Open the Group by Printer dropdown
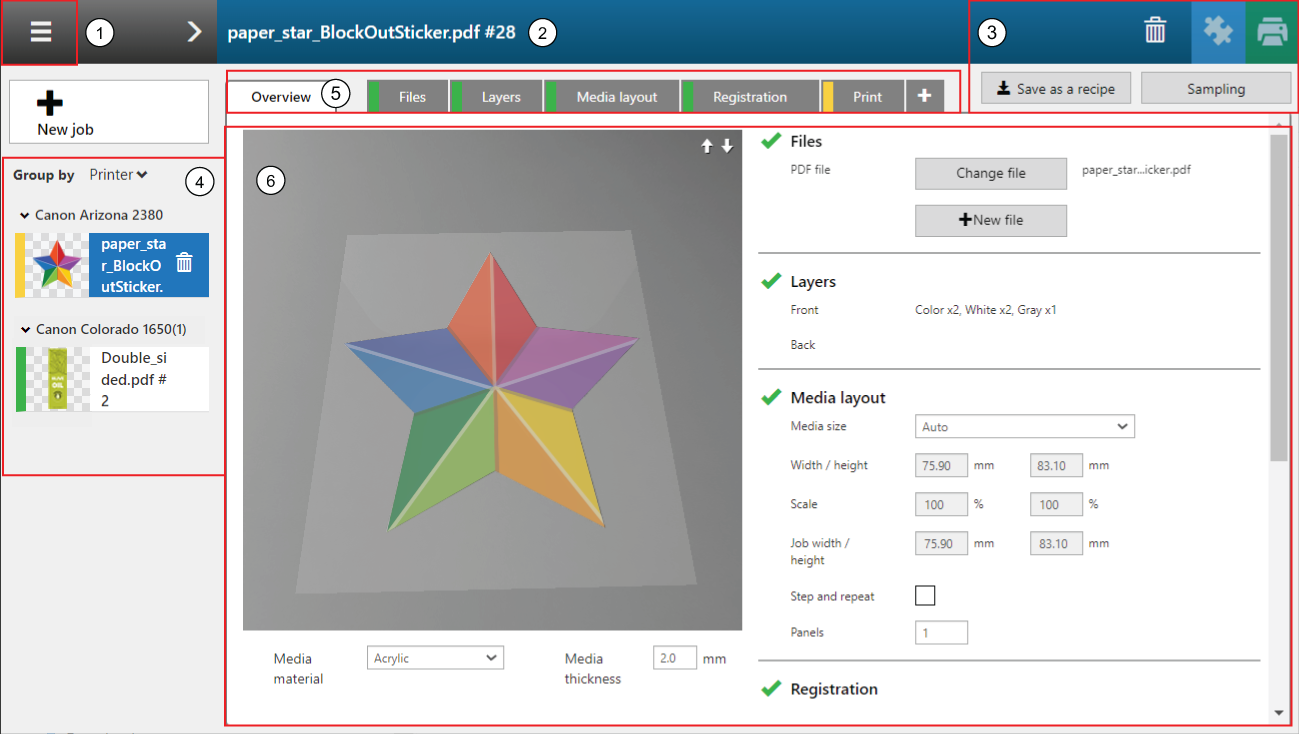The width and height of the screenshot is (1299, 734). (x=118, y=175)
